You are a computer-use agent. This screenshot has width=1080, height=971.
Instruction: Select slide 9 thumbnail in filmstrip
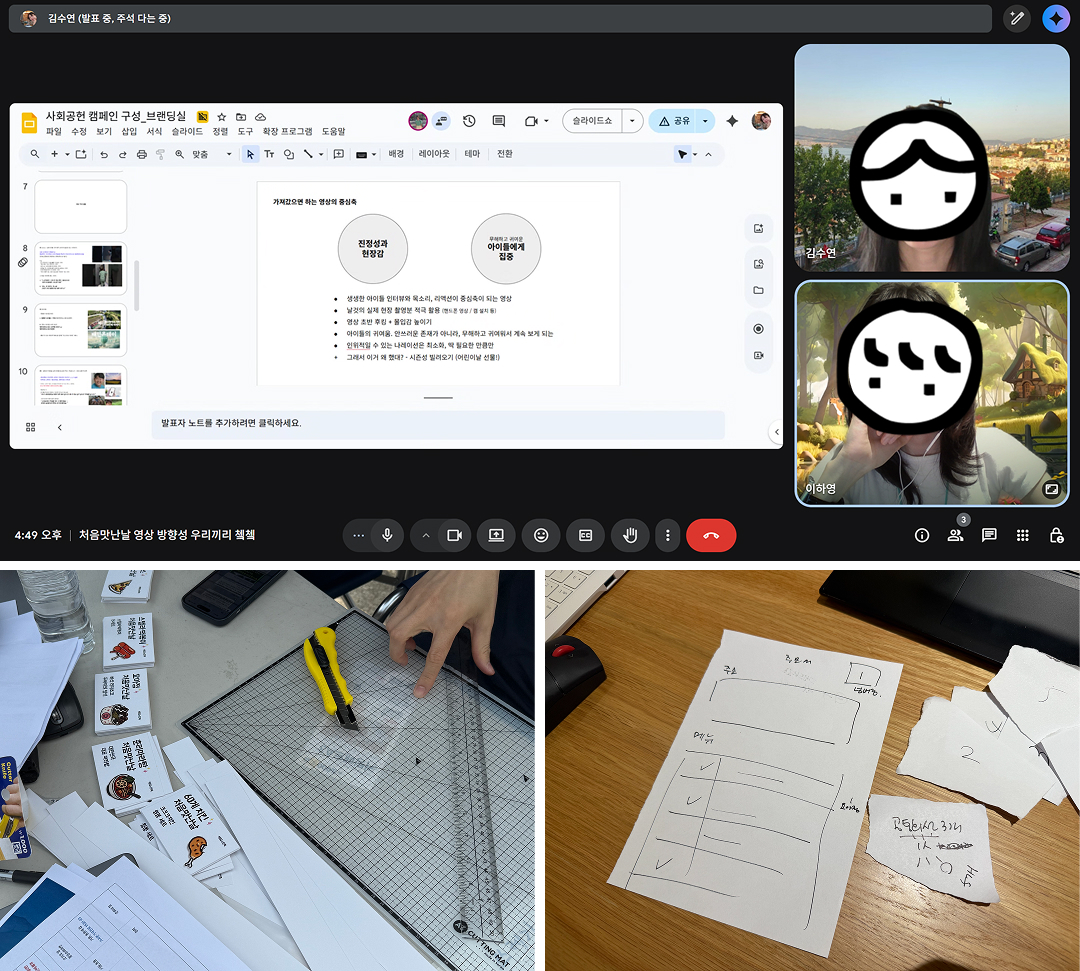click(81, 329)
